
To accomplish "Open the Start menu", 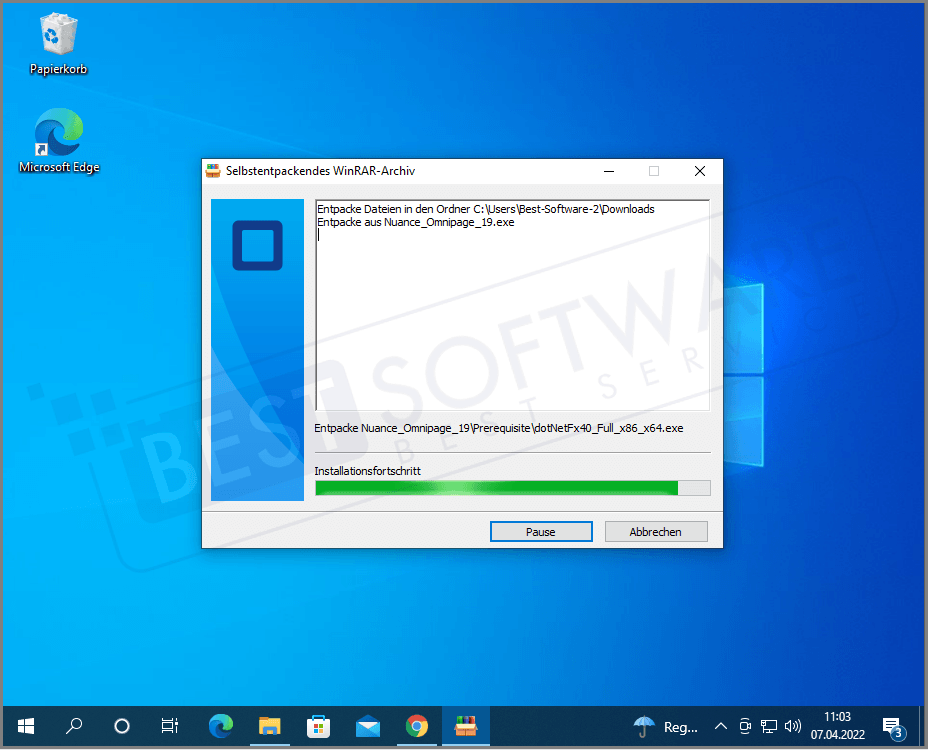I will [x=25, y=727].
